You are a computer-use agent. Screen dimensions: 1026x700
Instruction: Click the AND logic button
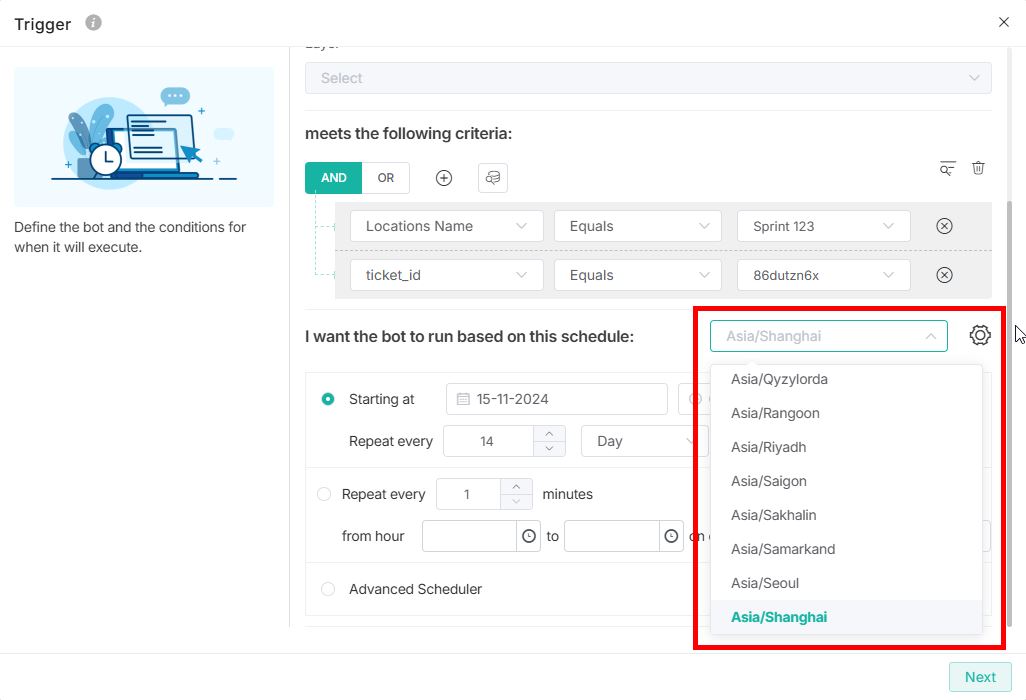(x=333, y=178)
